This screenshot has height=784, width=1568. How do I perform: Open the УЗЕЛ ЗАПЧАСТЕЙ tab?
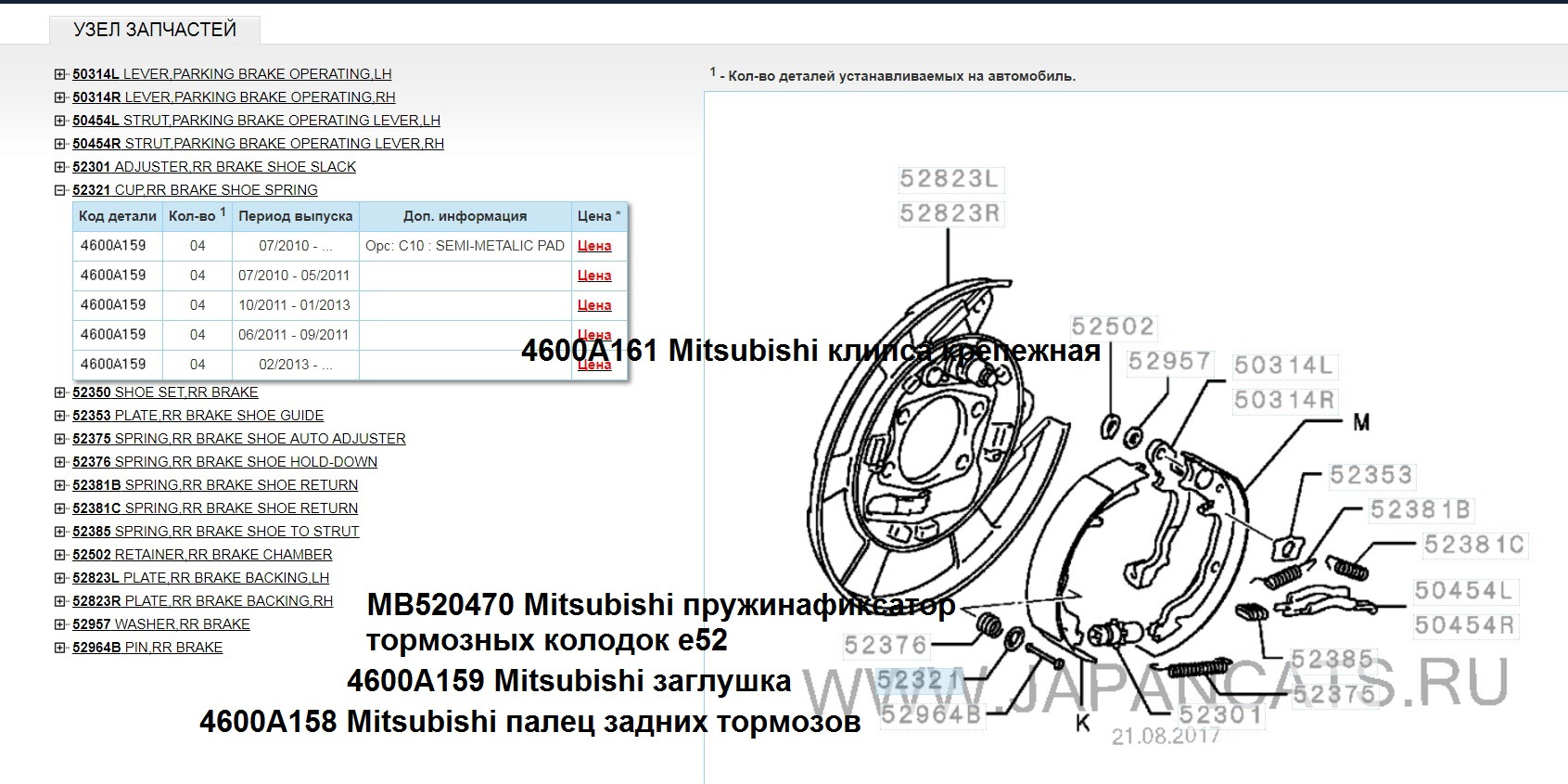coord(155,30)
